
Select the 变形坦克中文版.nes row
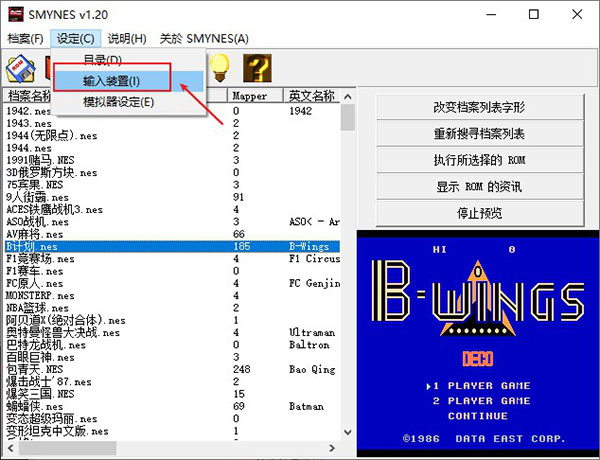pyautogui.click(x=172, y=431)
